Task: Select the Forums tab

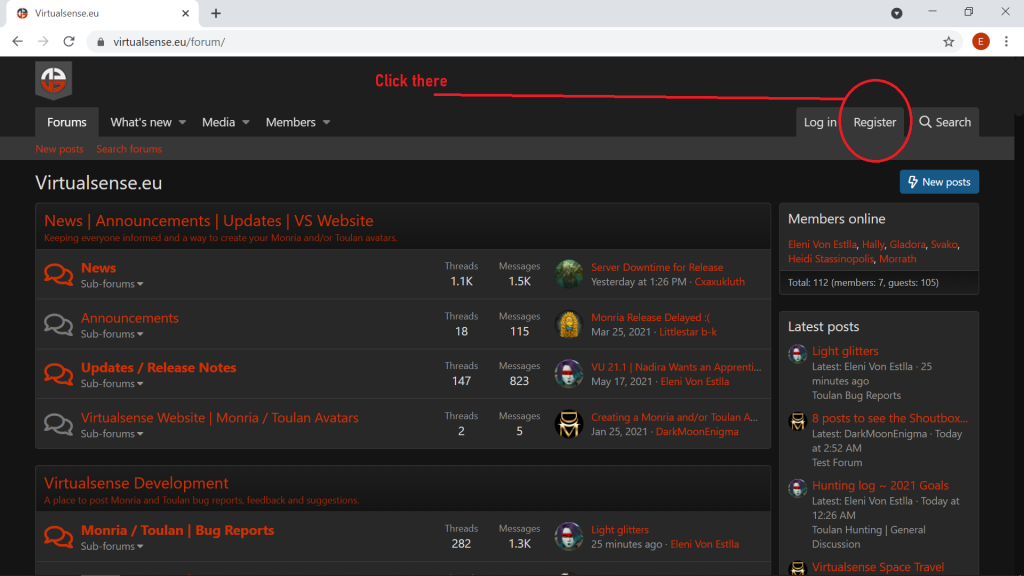Action: click(x=67, y=122)
